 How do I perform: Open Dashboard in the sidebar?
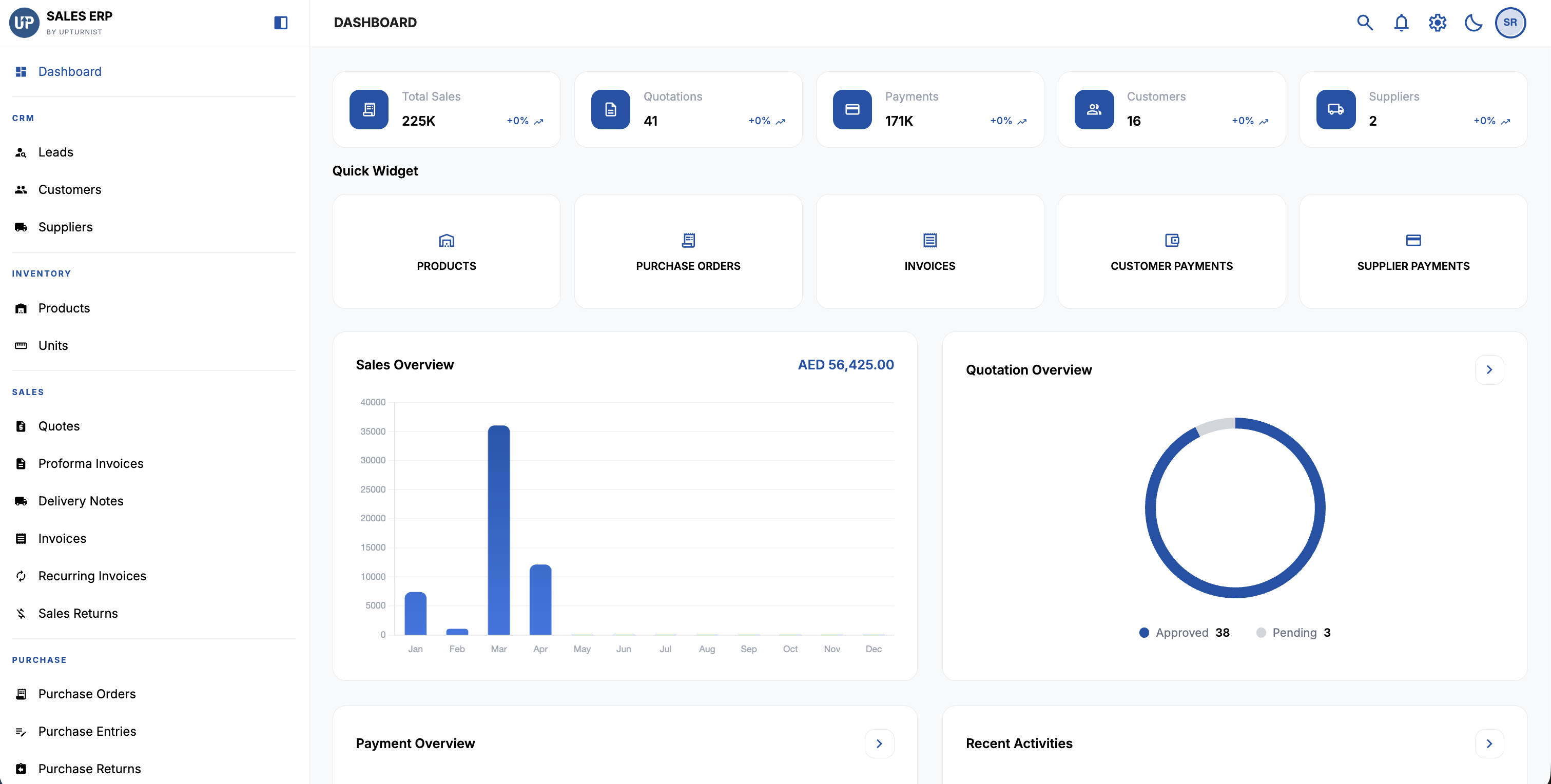pyautogui.click(x=153, y=72)
